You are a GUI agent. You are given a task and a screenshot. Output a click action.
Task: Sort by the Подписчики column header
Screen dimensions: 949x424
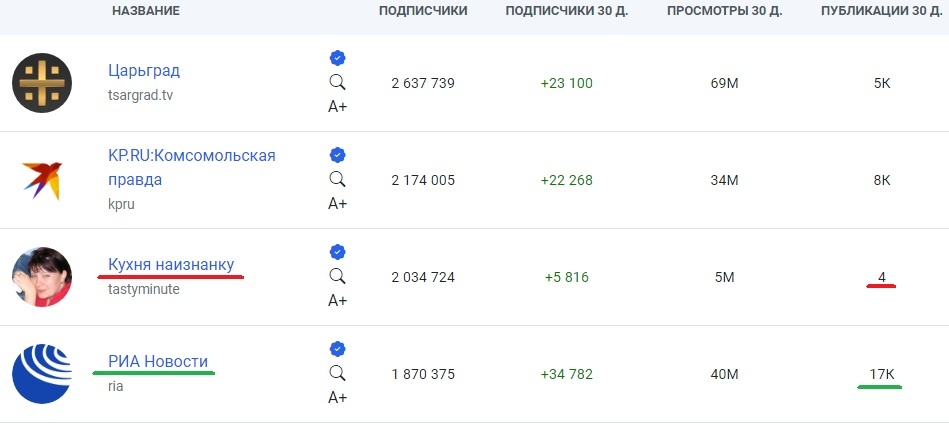(423, 11)
